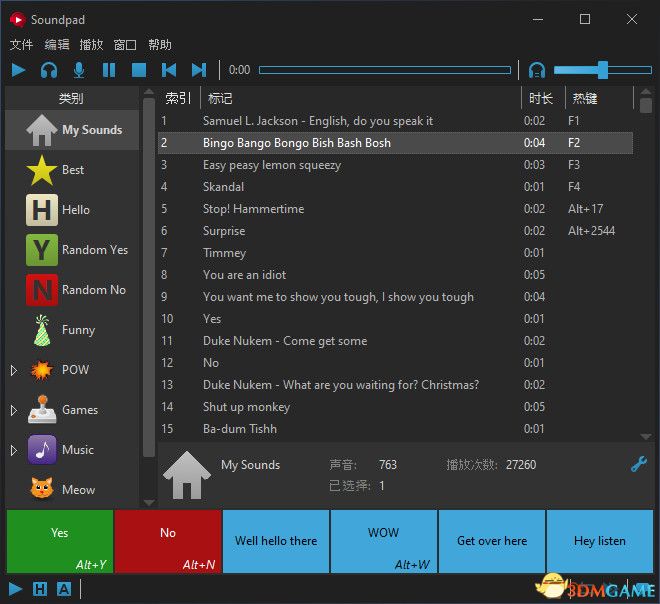The height and width of the screenshot is (604, 660).
Task: Stop playback with the square stop icon
Action: 139,70
